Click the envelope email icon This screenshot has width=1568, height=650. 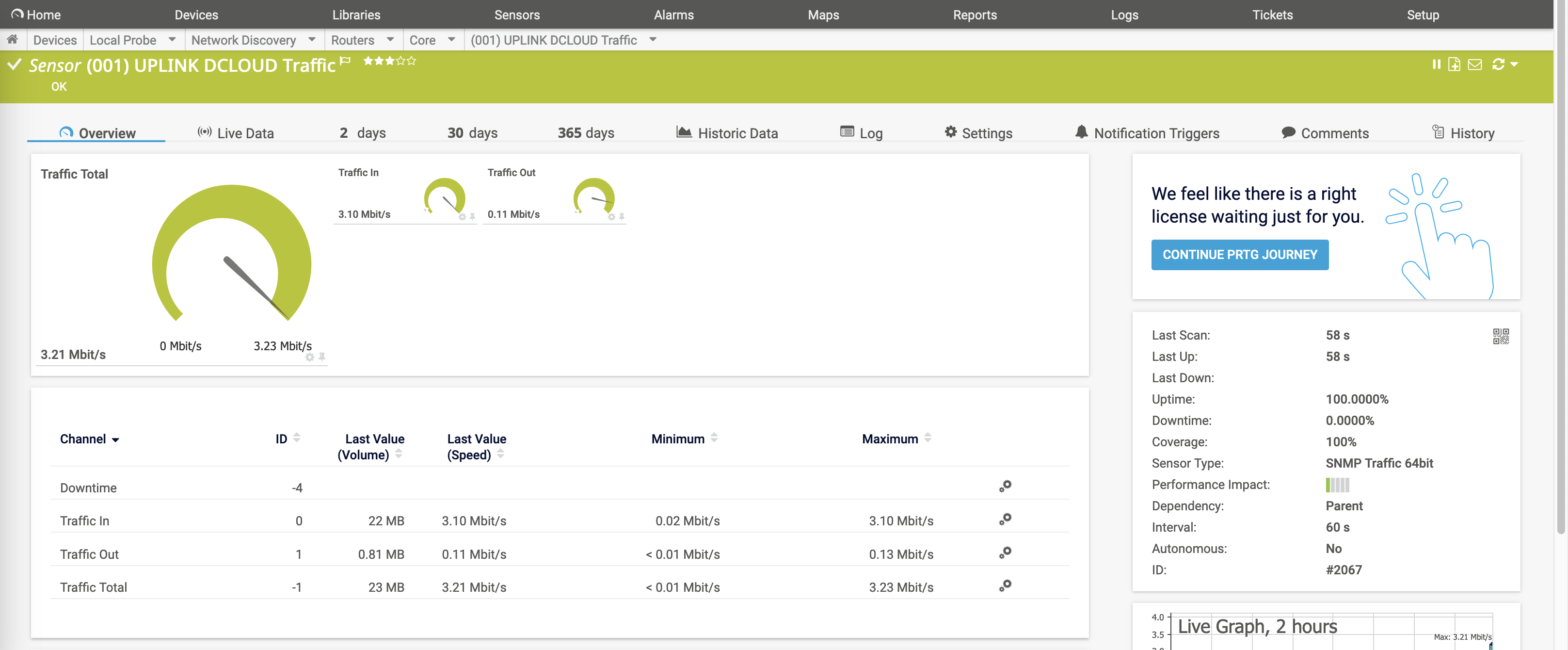pyautogui.click(x=1474, y=64)
